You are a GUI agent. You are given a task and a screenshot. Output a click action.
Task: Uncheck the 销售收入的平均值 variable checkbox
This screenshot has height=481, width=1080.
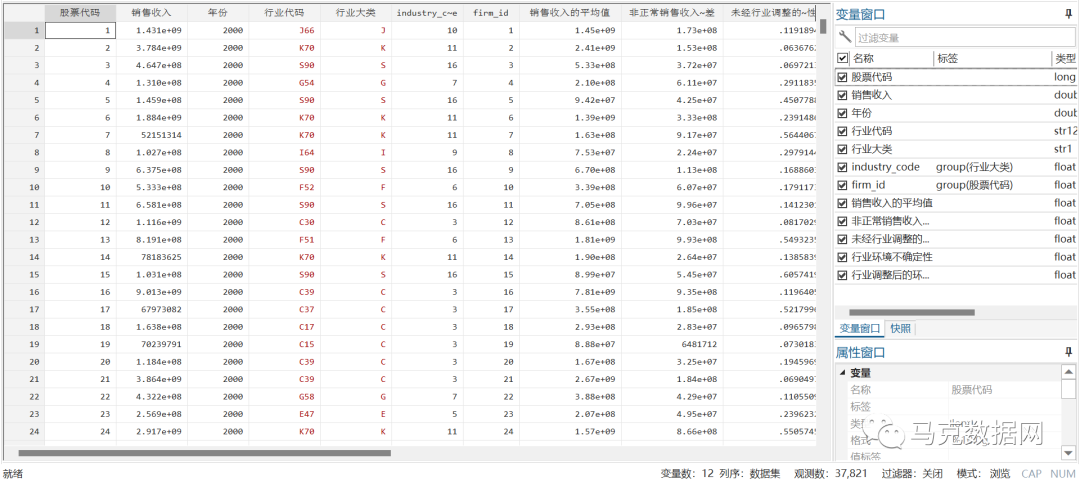click(842, 203)
